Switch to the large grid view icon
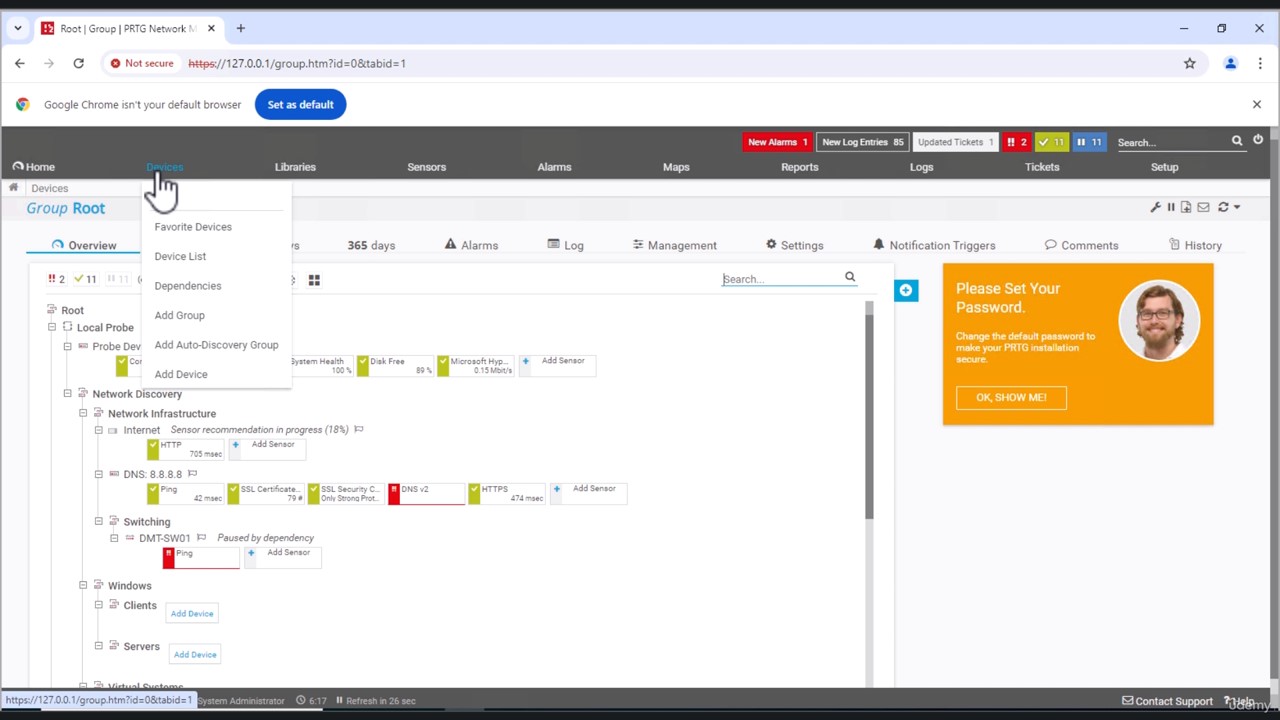 (314, 280)
